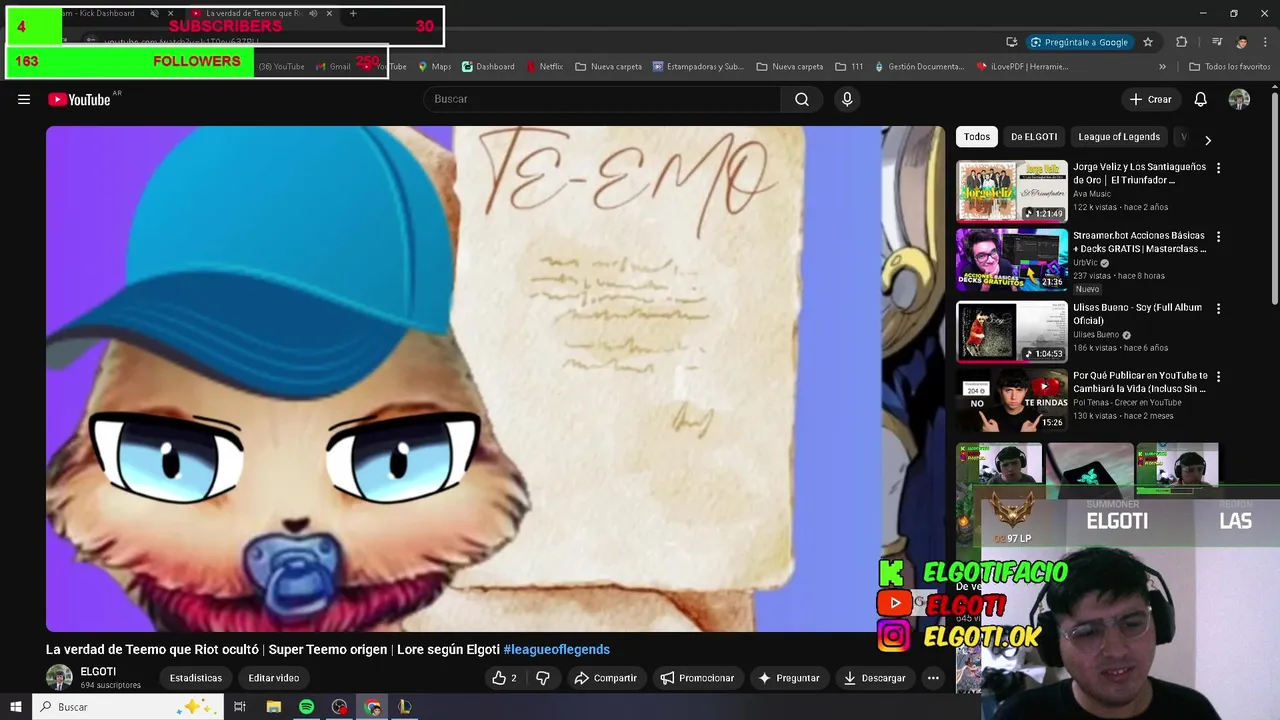Image resolution: width=1280 pixels, height=720 pixels.
Task: Expand the bookmarks overflow chevron
Action: 1162,67
